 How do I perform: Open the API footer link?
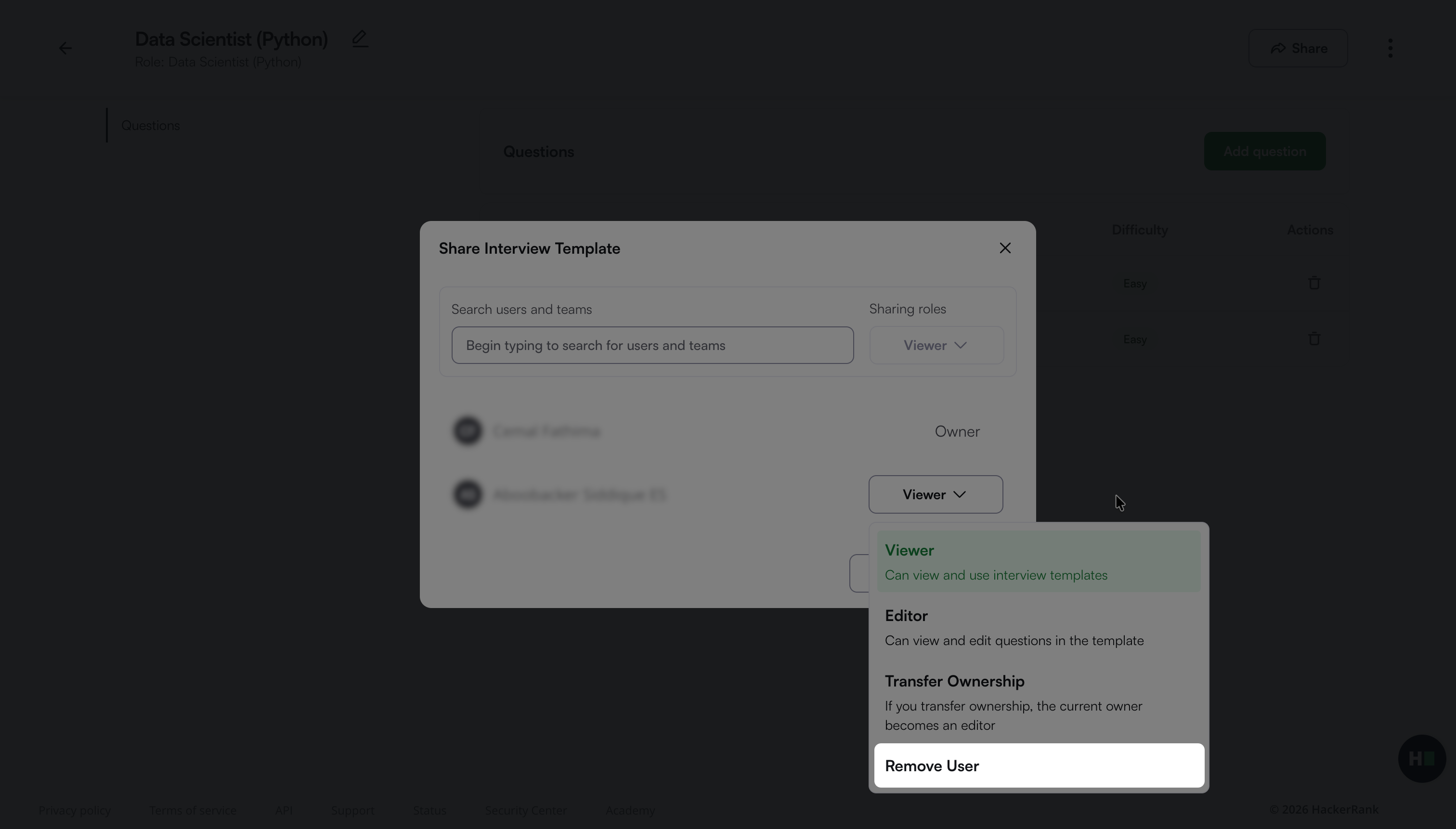[284, 810]
